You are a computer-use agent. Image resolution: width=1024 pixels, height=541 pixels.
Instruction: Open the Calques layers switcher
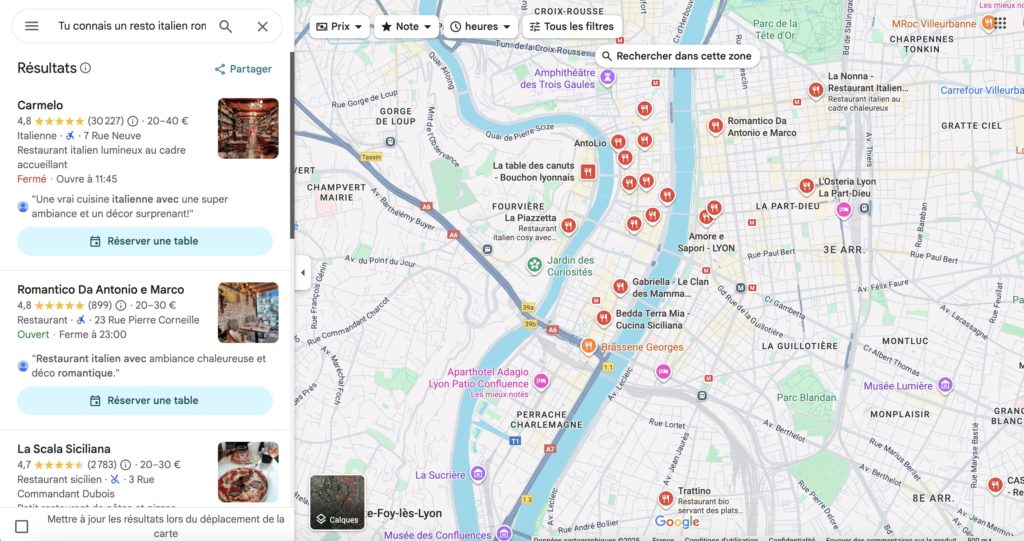click(337, 502)
